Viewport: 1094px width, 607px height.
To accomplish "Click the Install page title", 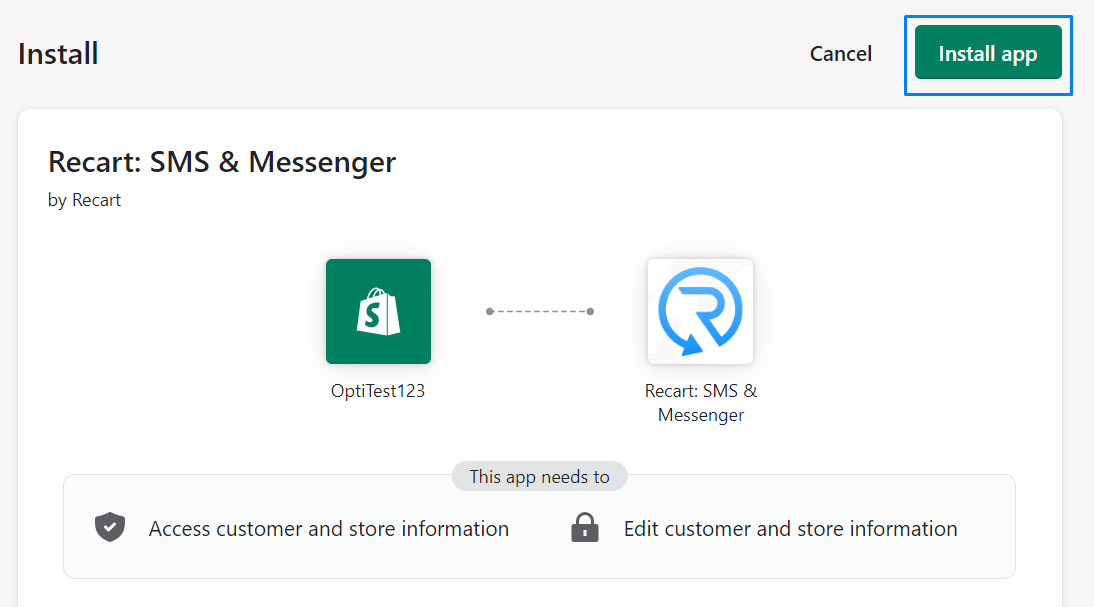I will [58, 54].
